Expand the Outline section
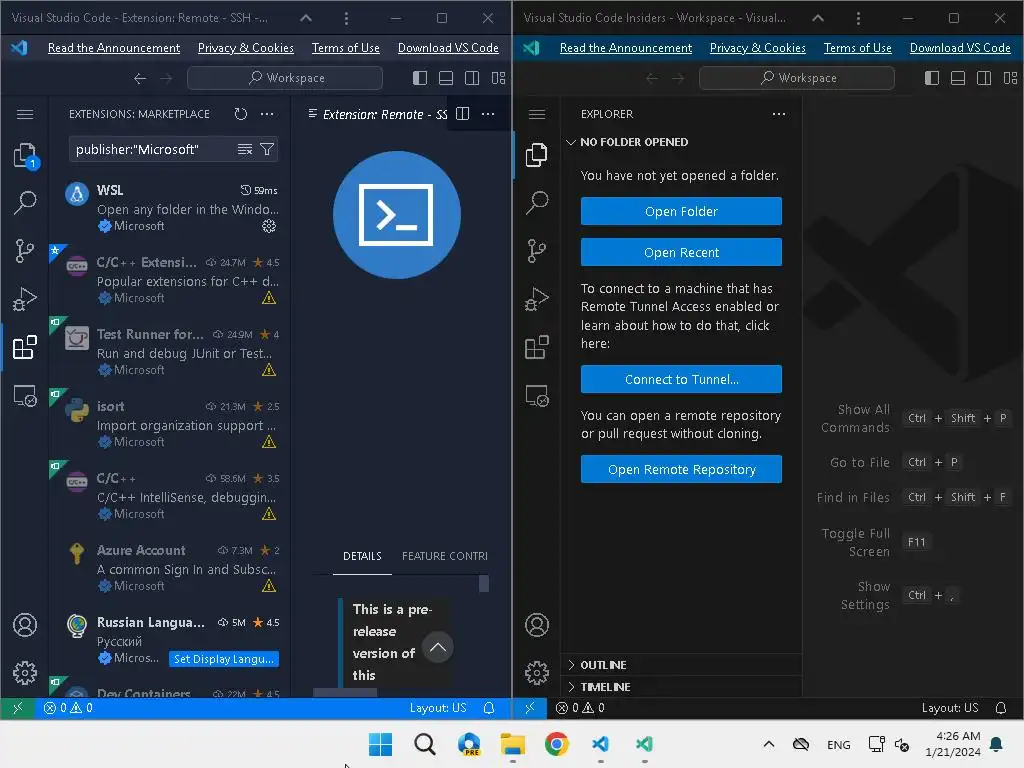This screenshot has height=768, width=1024. coord(681,665)
